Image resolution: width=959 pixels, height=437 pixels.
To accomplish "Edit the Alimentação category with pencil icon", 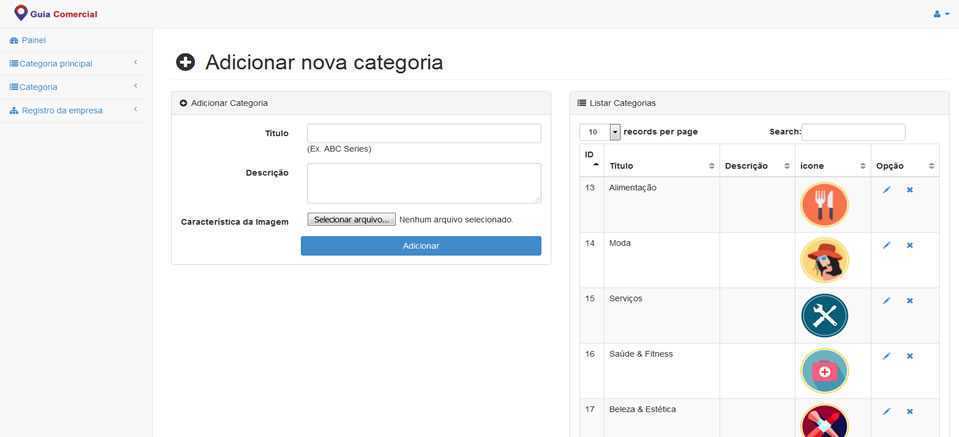I will [x=886, y=190].
